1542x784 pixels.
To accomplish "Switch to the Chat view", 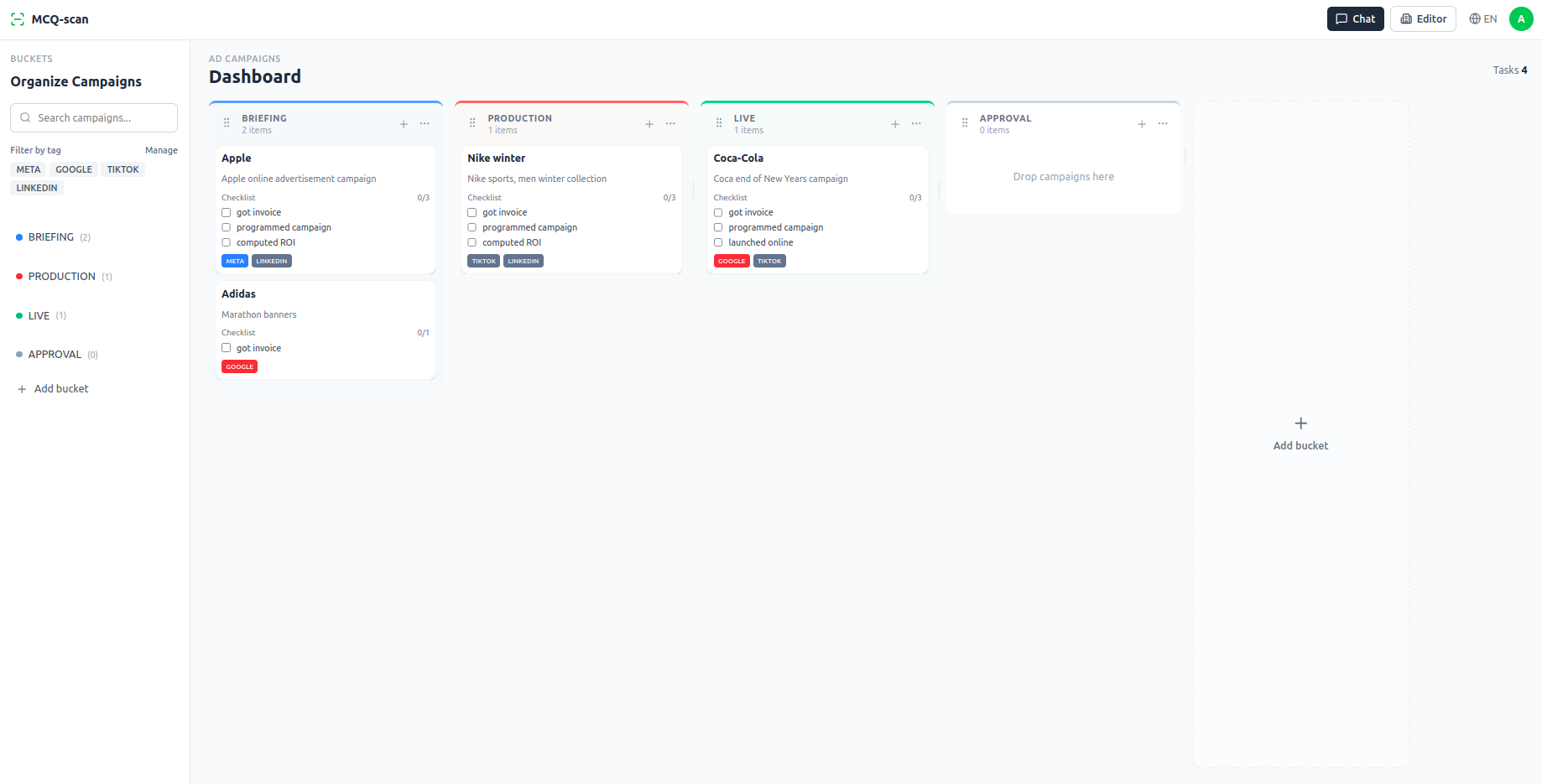I will pos(1355,19).
